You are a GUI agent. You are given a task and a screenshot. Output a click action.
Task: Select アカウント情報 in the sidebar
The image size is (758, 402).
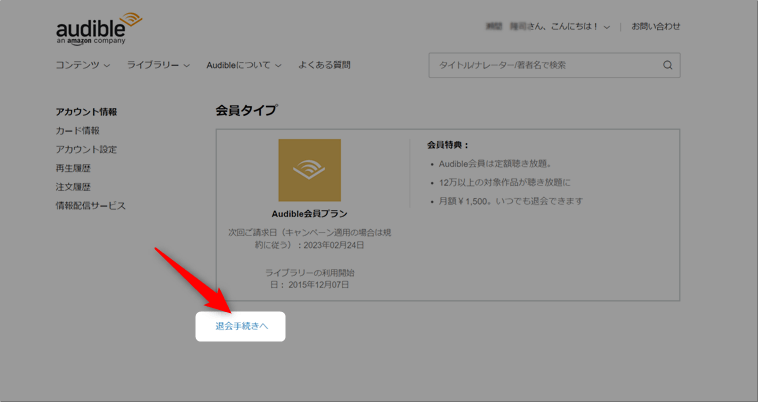point(86,112)
